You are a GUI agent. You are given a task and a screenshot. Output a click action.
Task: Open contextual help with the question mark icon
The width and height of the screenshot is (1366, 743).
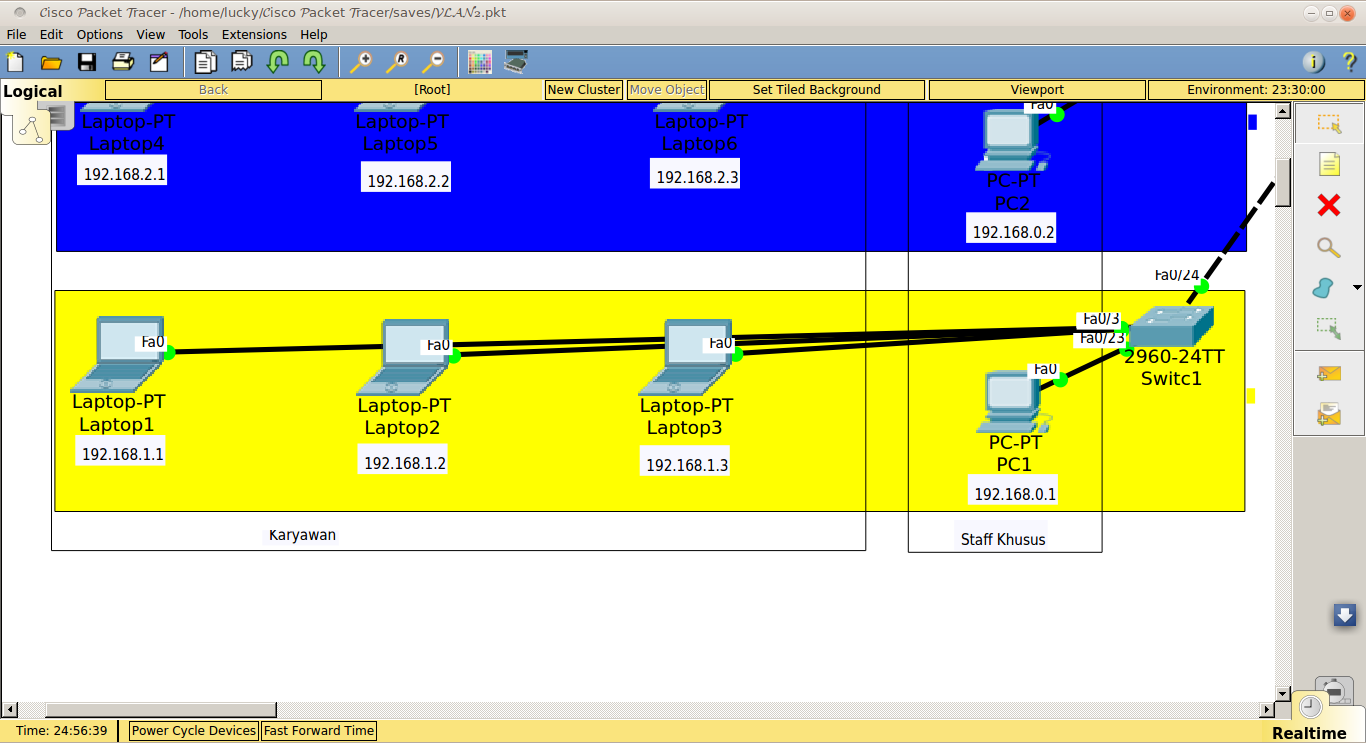(1347, 60)
